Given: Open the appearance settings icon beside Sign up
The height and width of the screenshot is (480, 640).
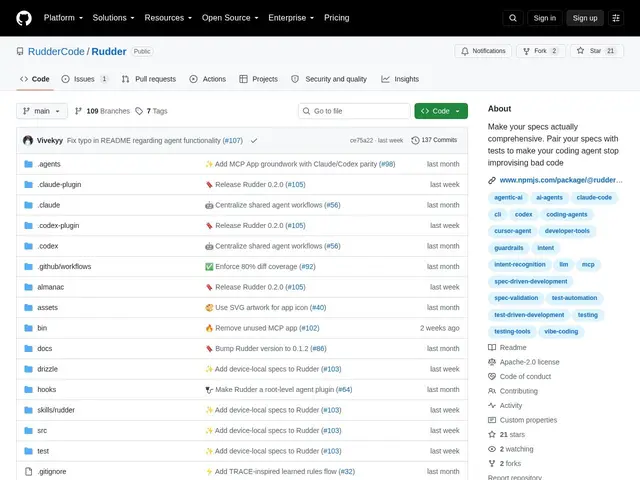Looking at the screenshot, I should coord(616,18).
